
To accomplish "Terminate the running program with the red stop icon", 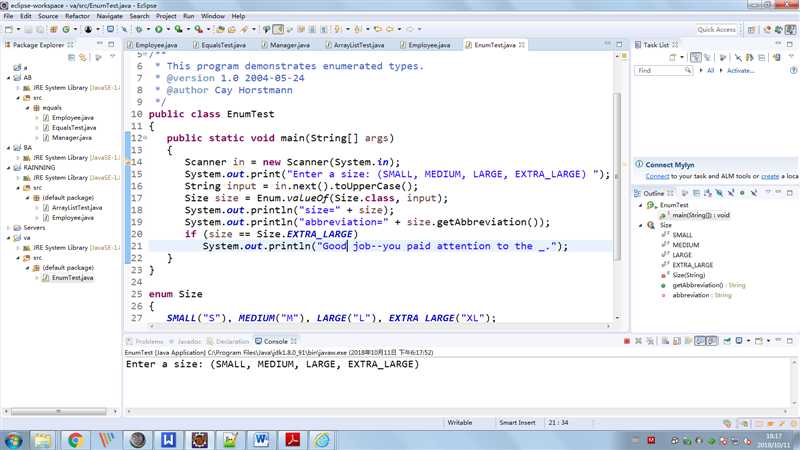I will pos(627,341).
